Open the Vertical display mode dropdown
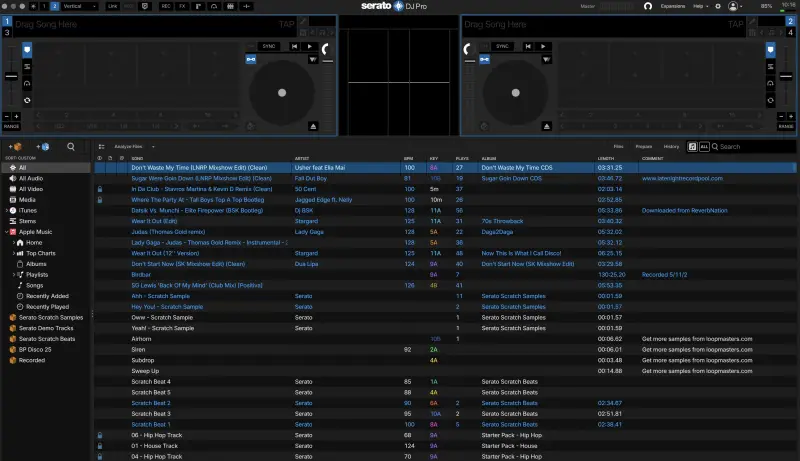Image resolution: width=800 pixels, height=461 pixels. 80,6
